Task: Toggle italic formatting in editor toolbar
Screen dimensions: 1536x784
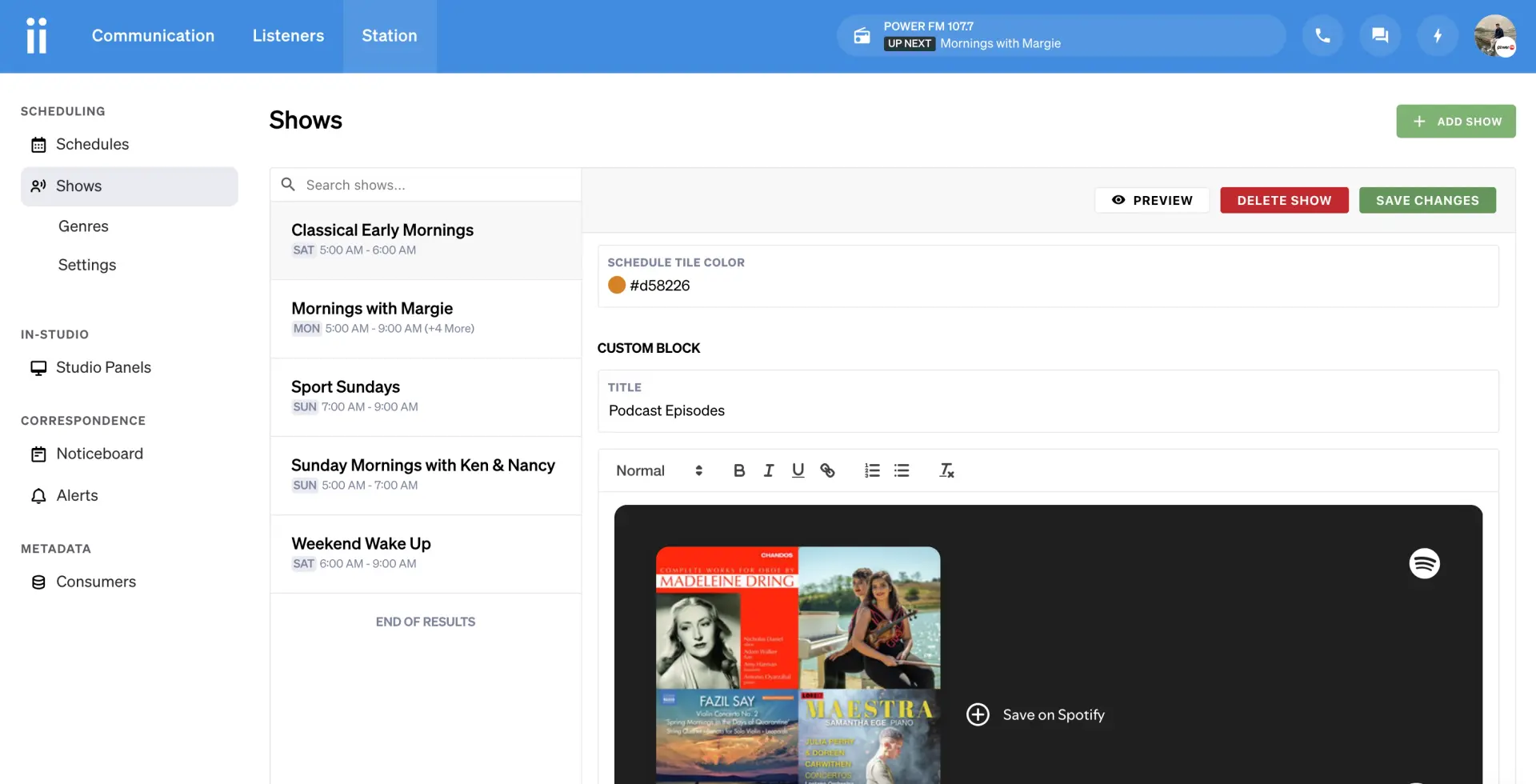Action: 769,470
